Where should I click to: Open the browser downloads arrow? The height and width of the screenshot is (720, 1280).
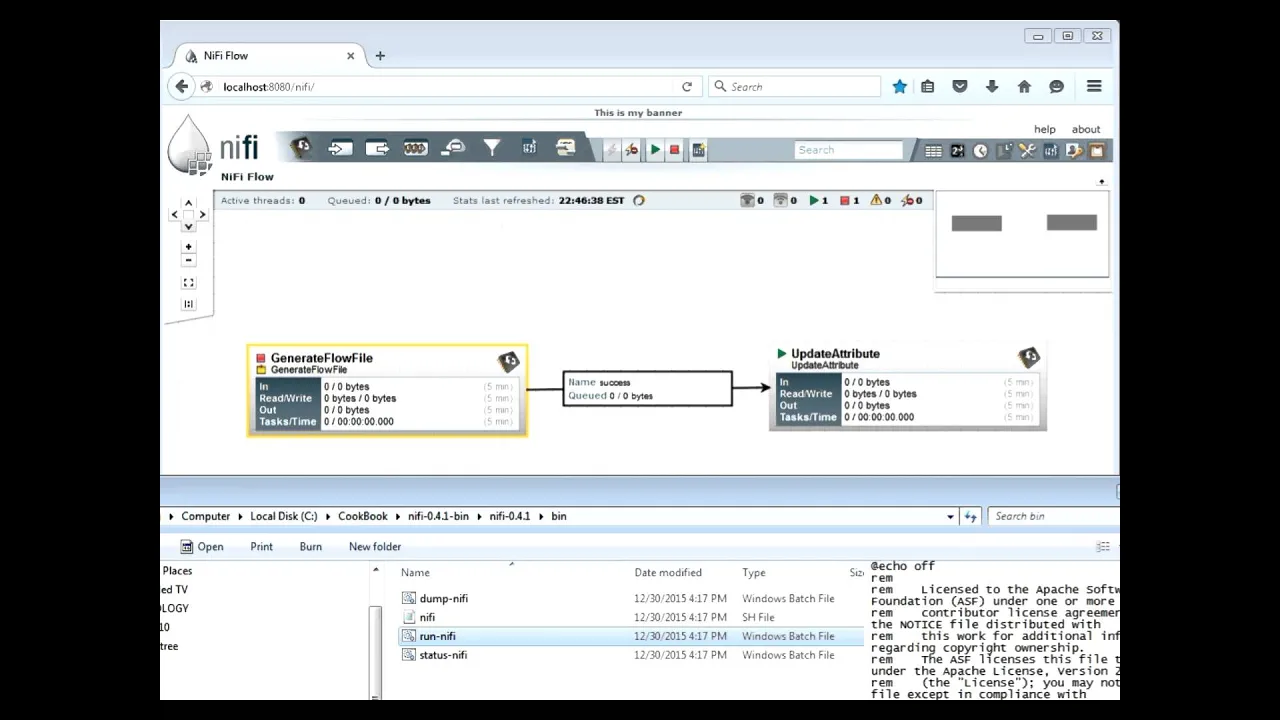point(992,87)
